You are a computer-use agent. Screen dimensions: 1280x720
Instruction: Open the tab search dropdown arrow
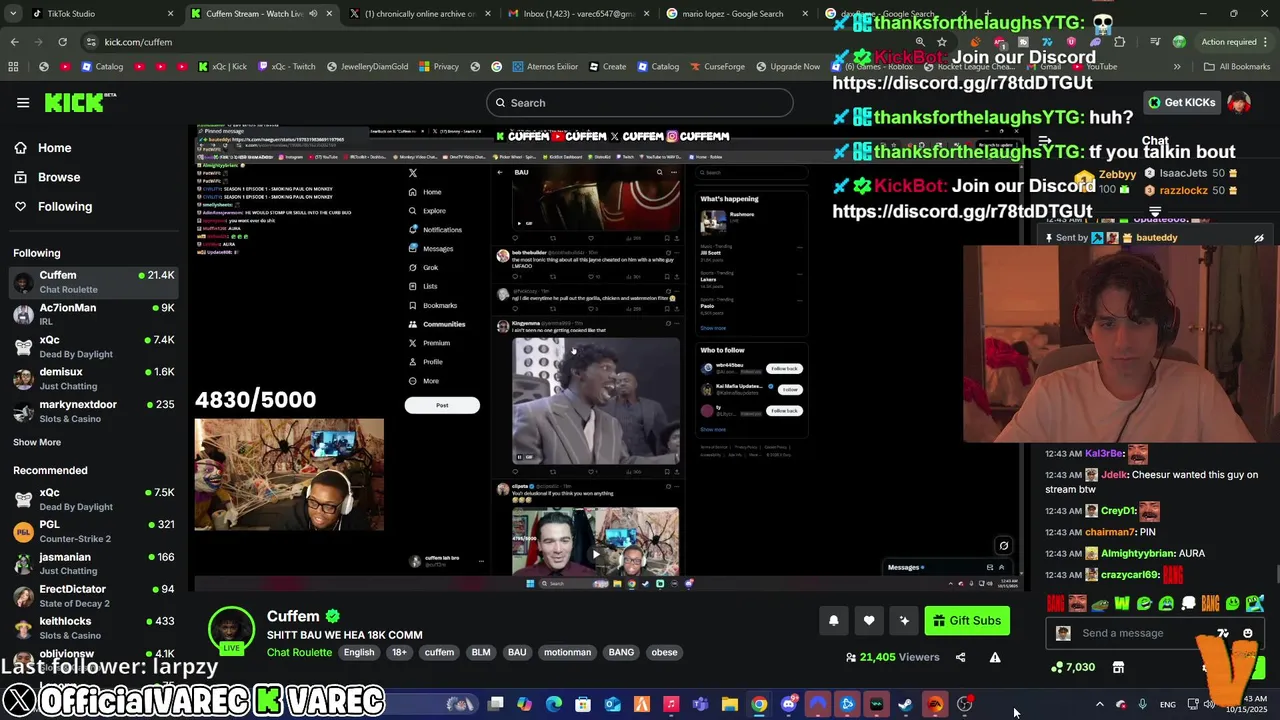click(13, 13)
